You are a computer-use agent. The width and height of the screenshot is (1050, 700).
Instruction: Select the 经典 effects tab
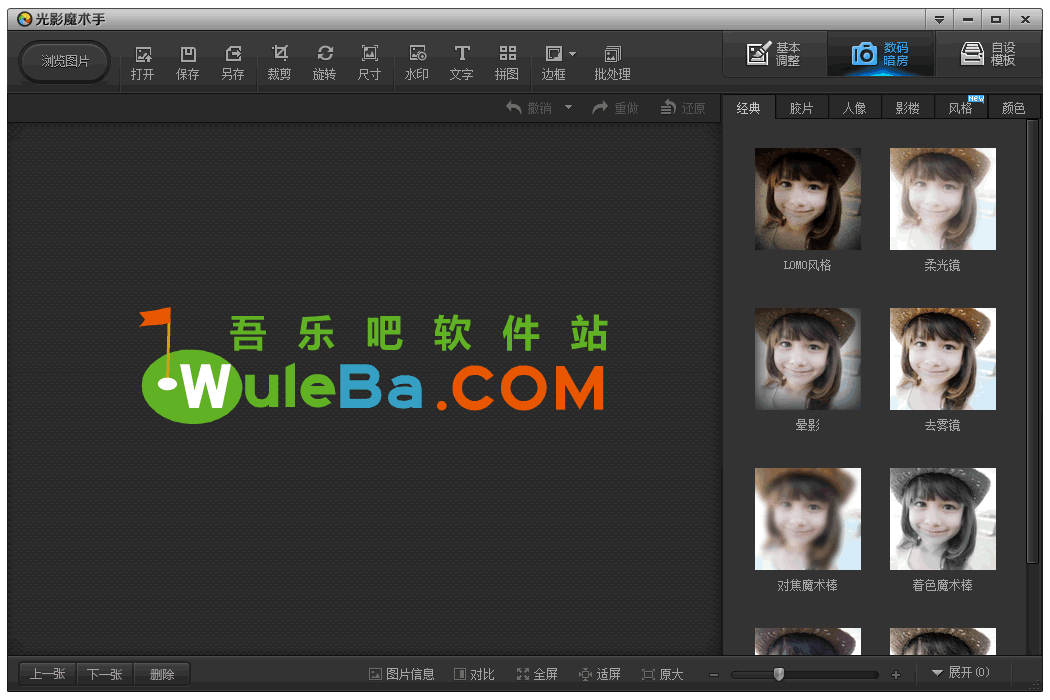(x=748, y=108)
